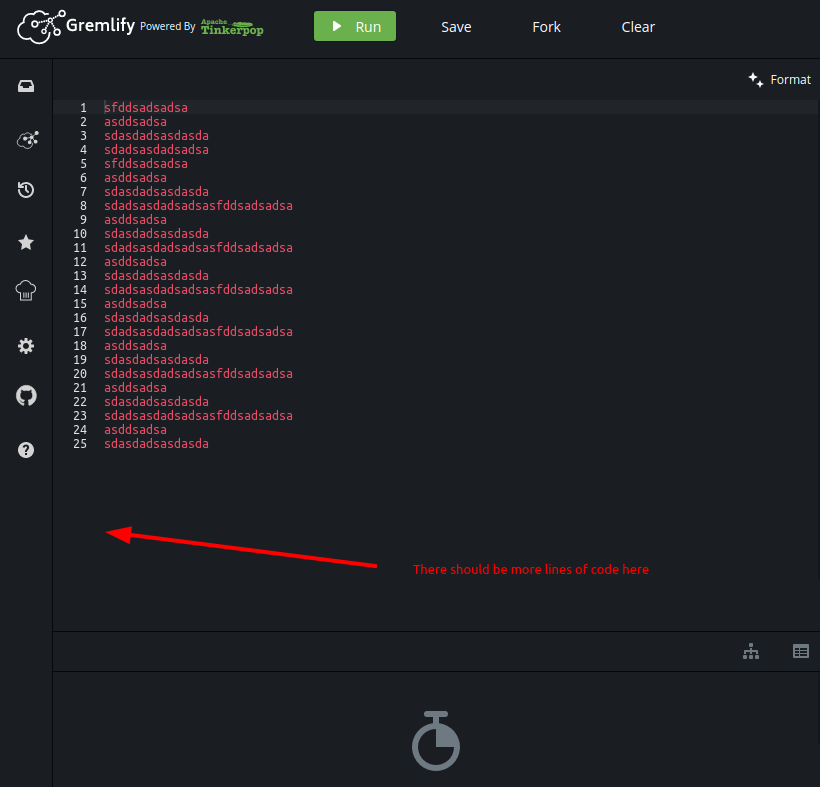Click line 25 text sdasdadsasdasda

click(x=156, y=444)
